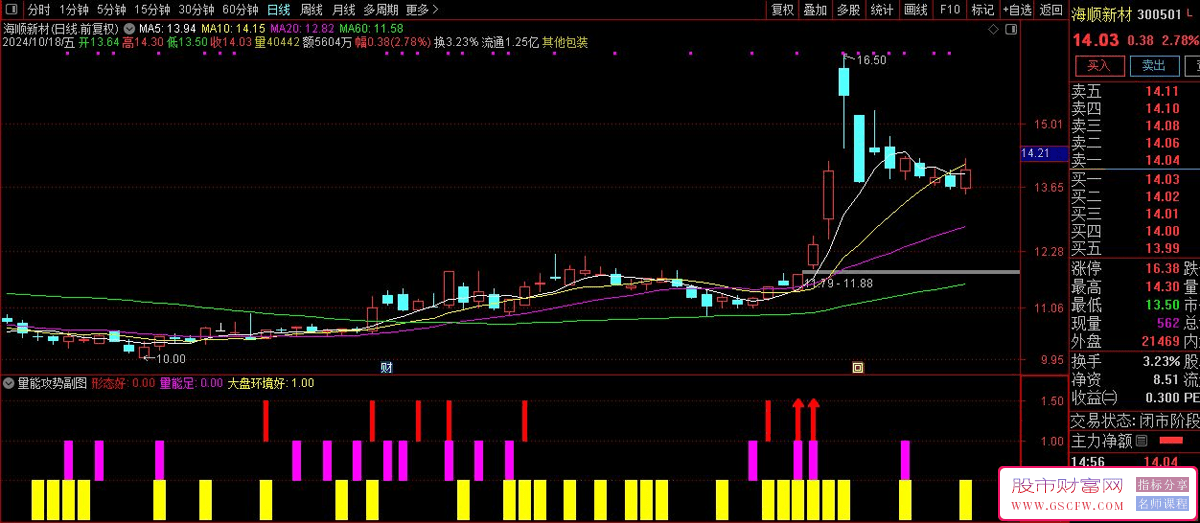Screen dimensions: 1200x523
Task: Open 多股 multi-stock view
Action: click(848, 10)
